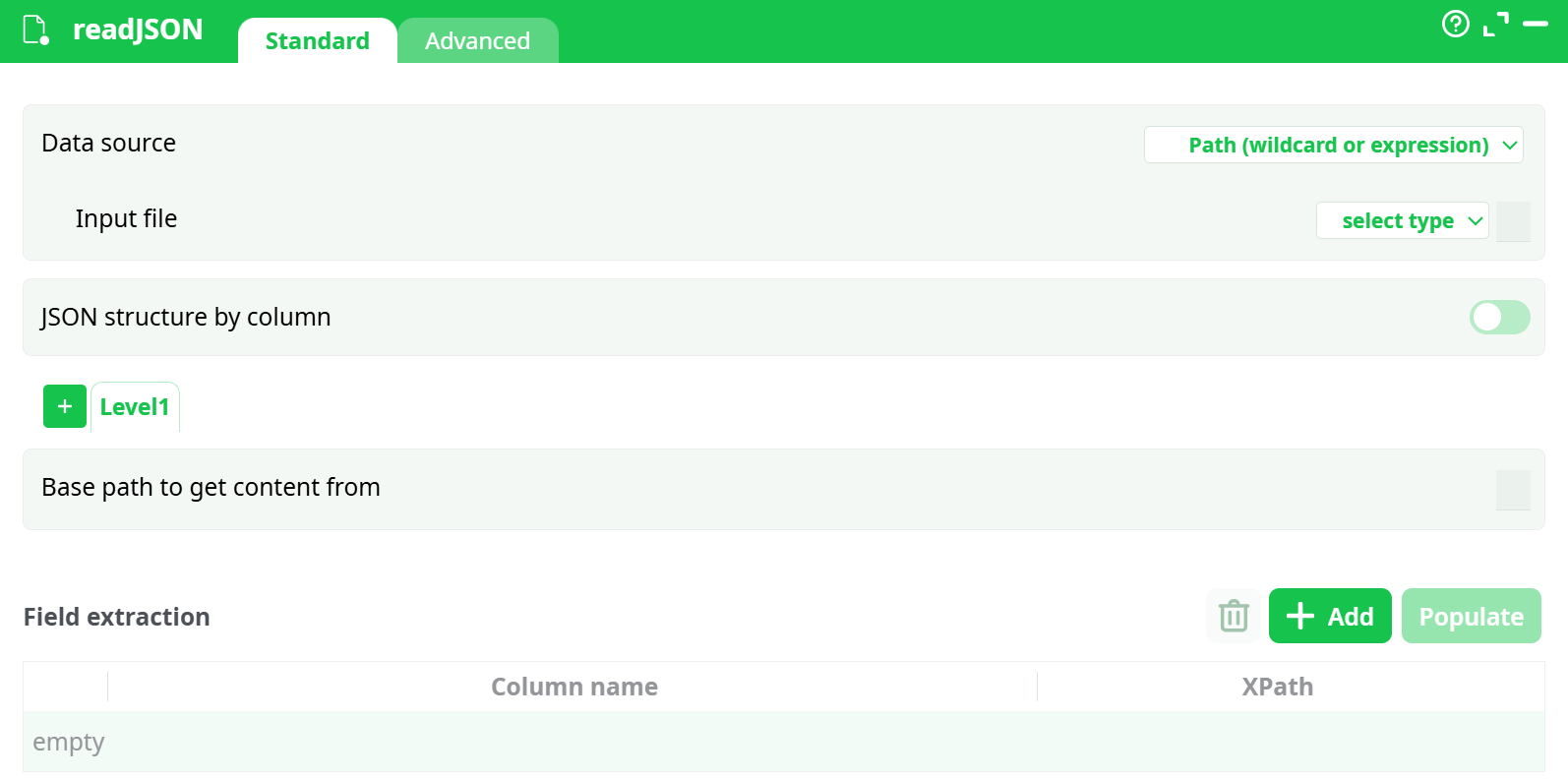Click the Base path square button
Viewport: 1568px width, 779px height.
[x=1513, y=490]
